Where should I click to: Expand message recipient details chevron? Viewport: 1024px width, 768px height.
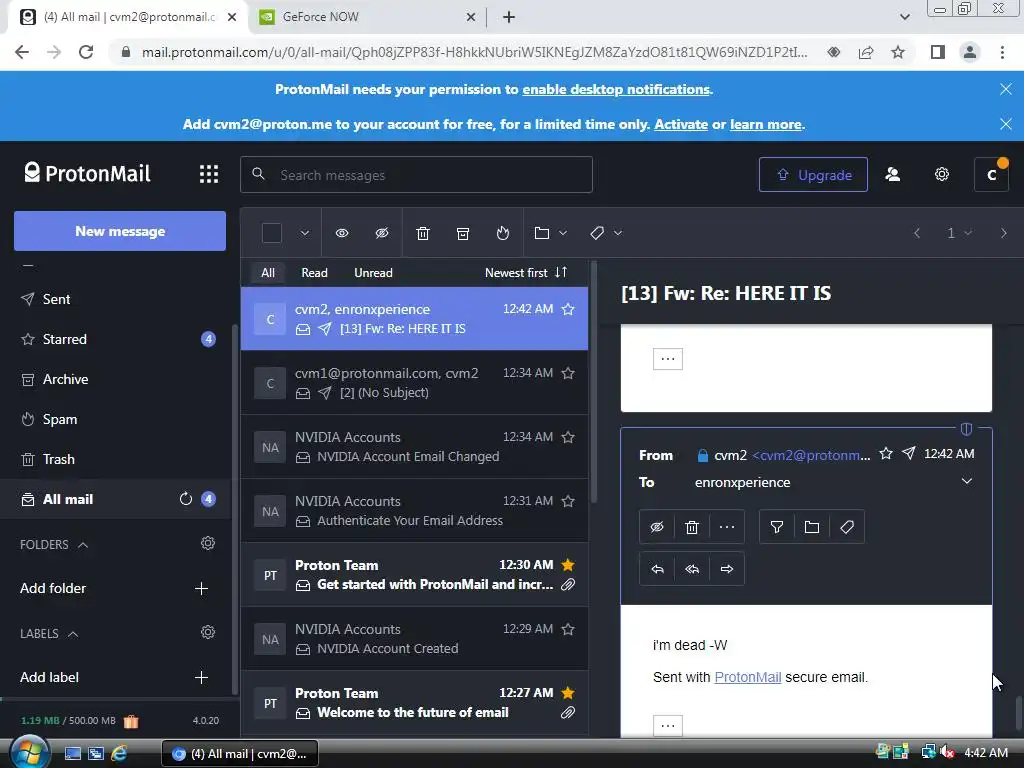(967, 481)
